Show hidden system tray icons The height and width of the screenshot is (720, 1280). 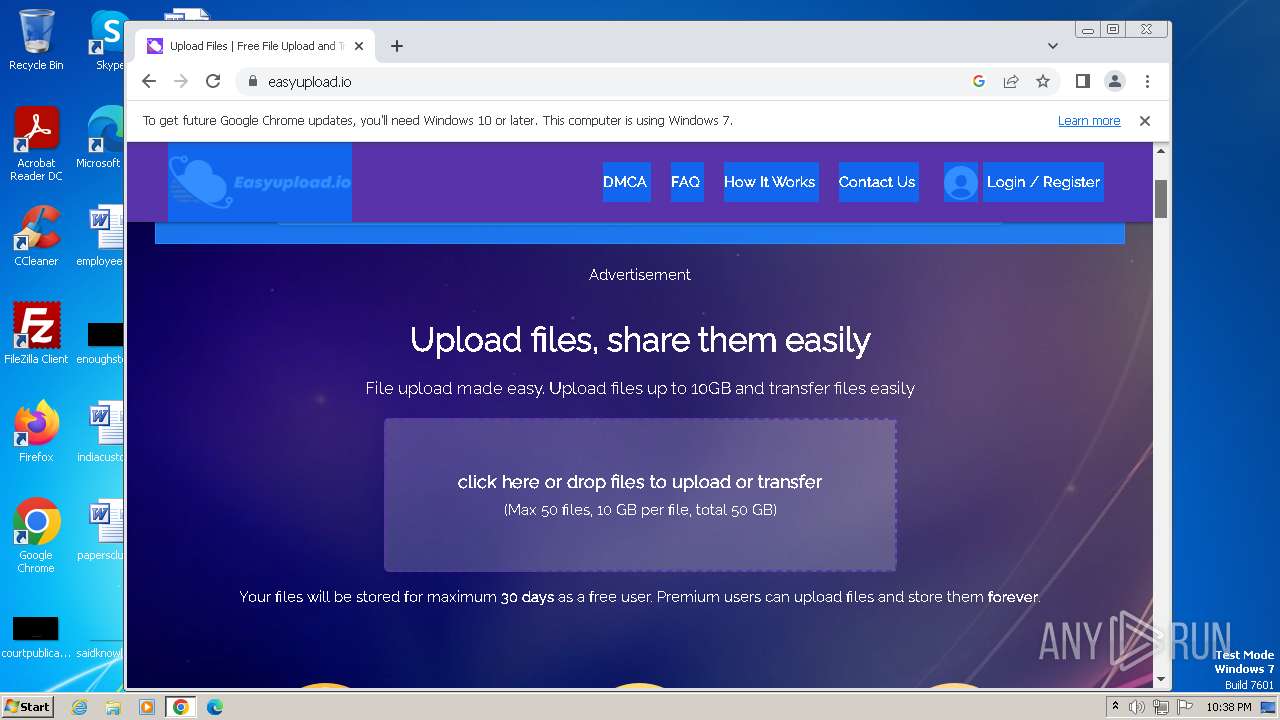click(1115, 707)
